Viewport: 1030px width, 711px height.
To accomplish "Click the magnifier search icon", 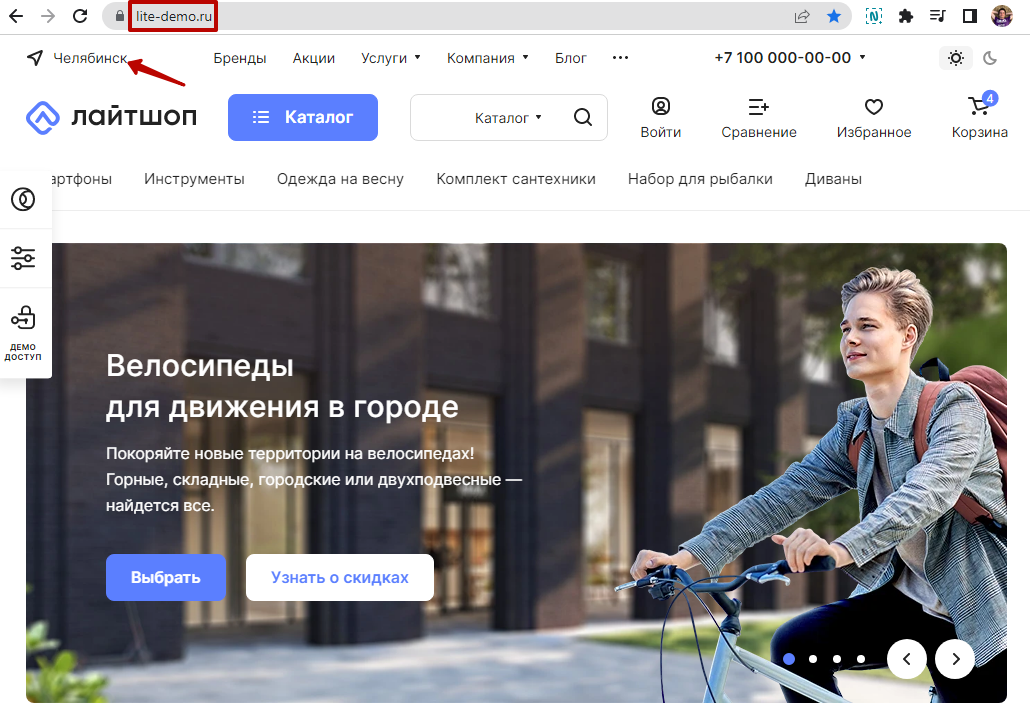I will coord(583,117).
